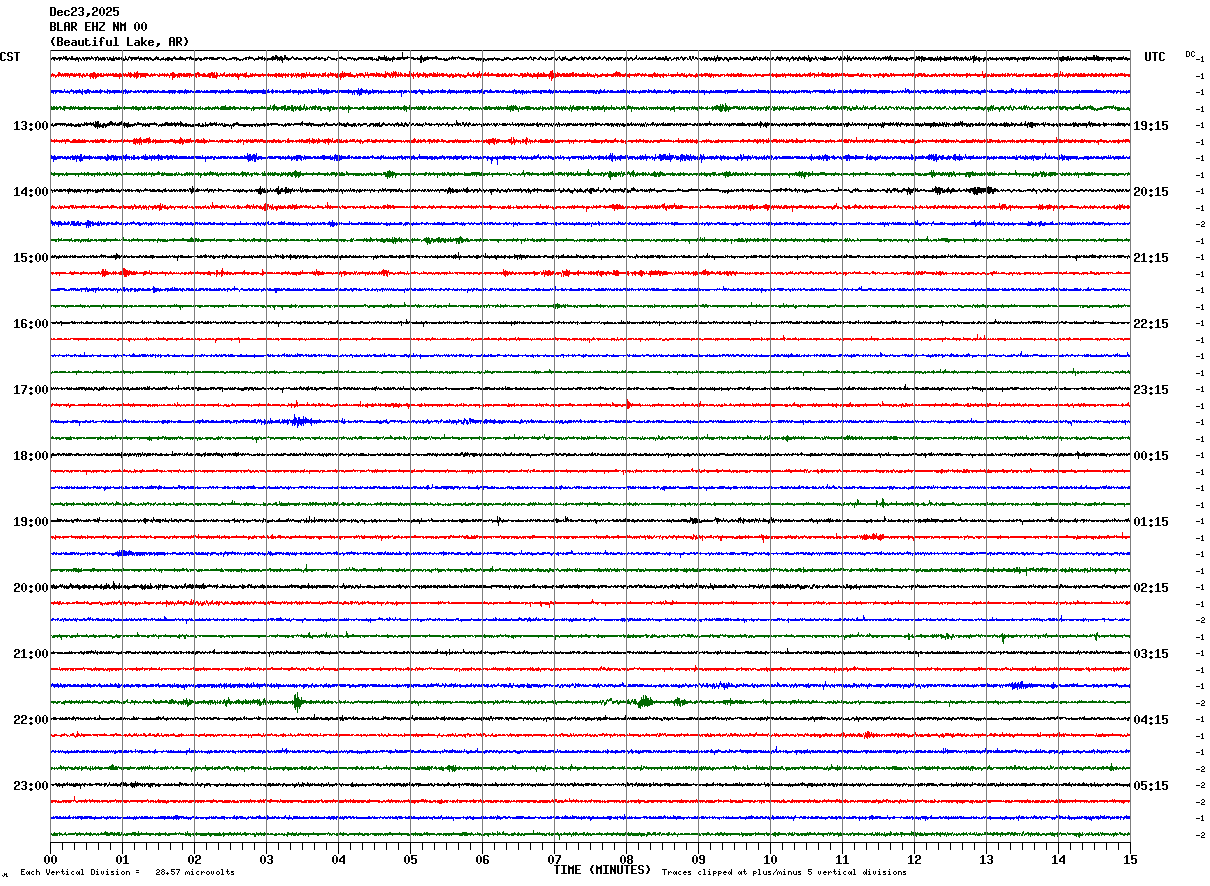Select the 16:00 CST row label
The width and height of the screenshot is (1210, 886).
pos(30,324)
